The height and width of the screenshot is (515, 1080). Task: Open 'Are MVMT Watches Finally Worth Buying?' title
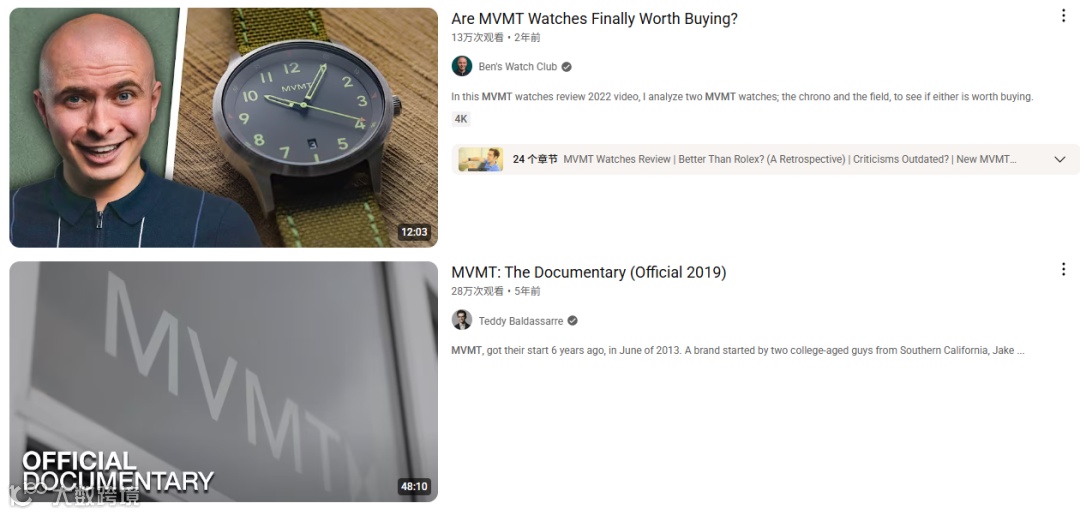(x=594, y=19)
